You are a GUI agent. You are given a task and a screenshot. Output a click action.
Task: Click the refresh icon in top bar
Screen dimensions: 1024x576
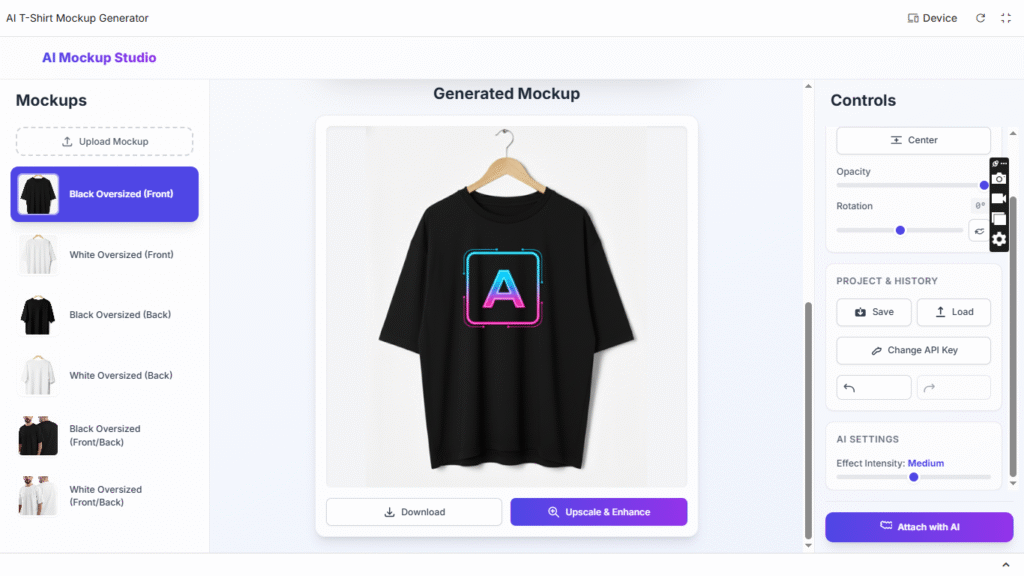pos(980,18)
